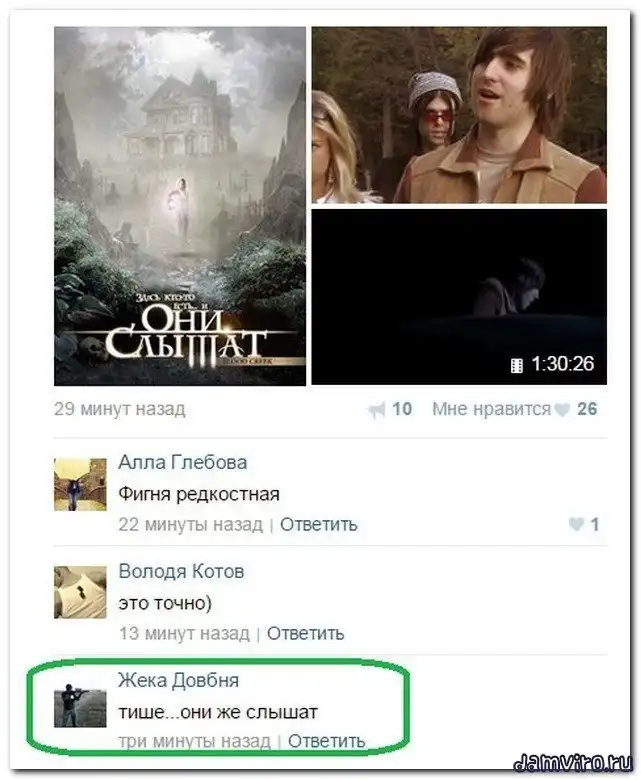641x780 pixels.
Task: Click the 29 минут назад post timestamp
Action: pyautogui.click(x=120, y=409)
